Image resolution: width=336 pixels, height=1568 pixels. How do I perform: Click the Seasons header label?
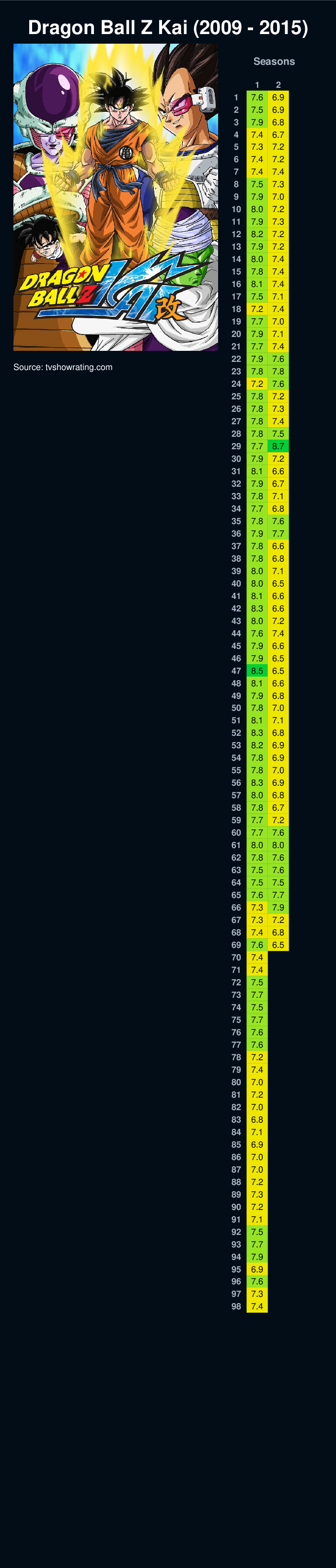(x=273, y=61)
